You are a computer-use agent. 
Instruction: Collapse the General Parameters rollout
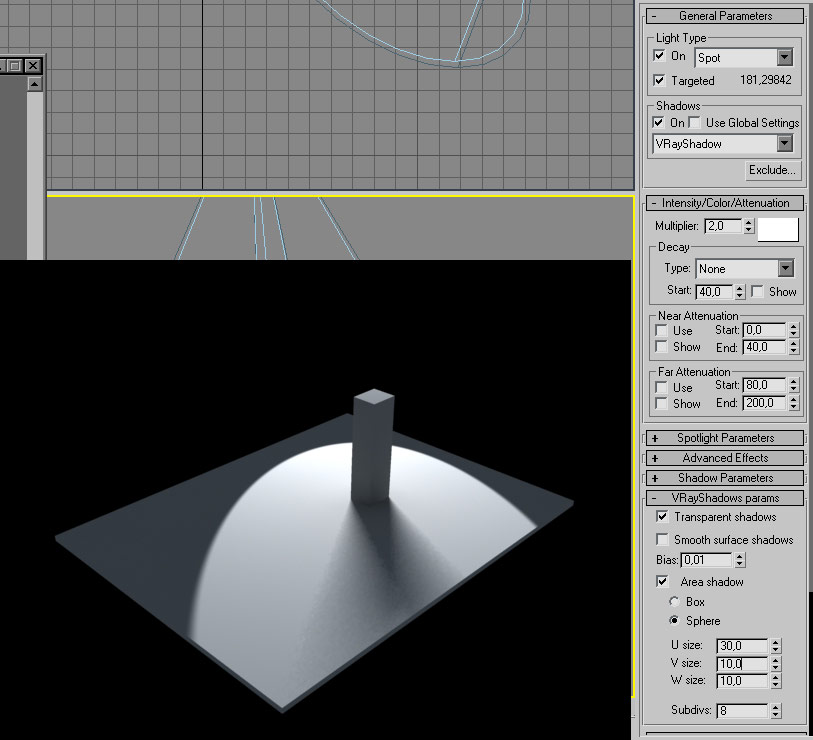(x=725, y=16)
